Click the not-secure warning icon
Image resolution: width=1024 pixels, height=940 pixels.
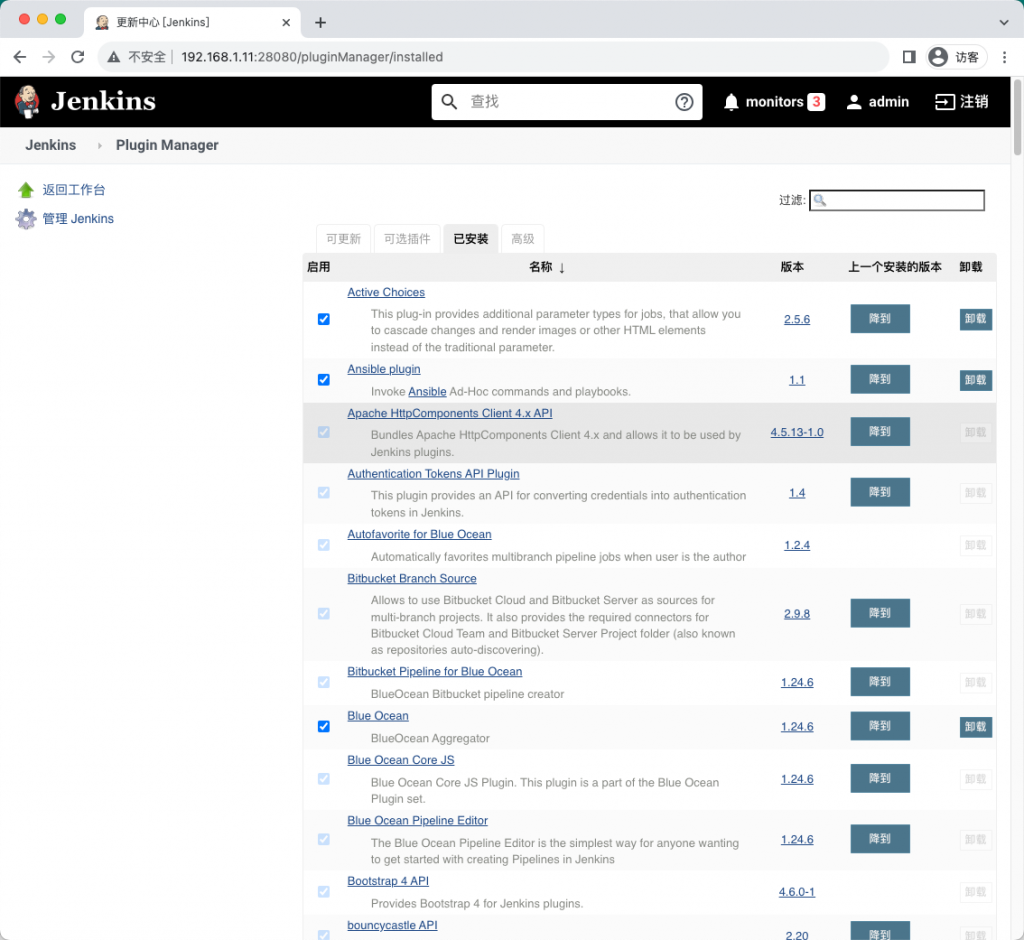tap(114, 57)
